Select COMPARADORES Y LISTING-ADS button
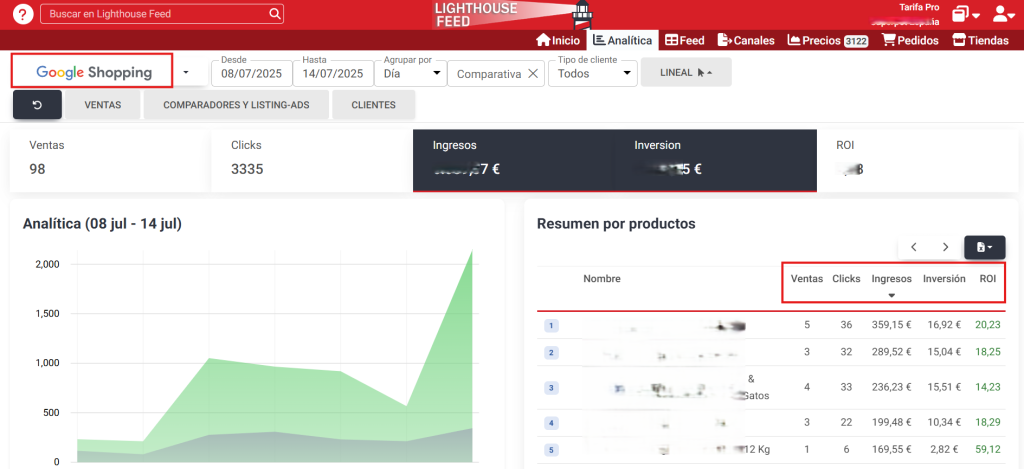This screenshot has height=469, width=1024. [236, 105]
